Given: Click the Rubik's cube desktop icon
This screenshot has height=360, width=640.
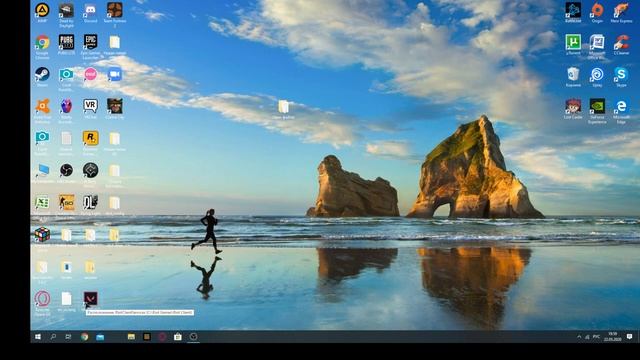Looking at the screenshot, I should coord(42,235).
